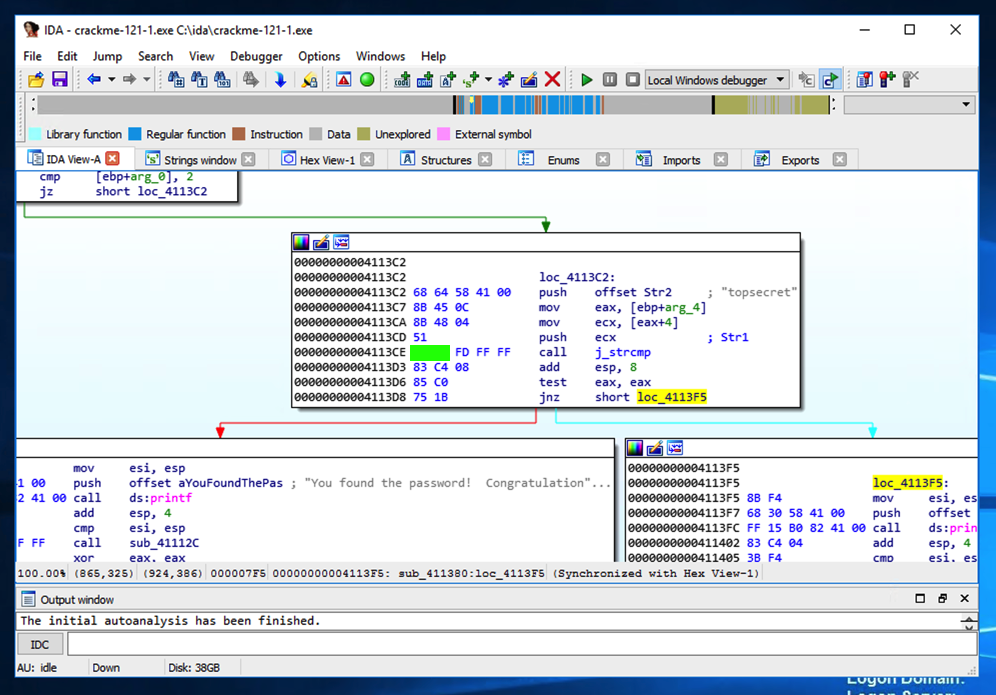The height and width of the screenshot is (695, 996).
Task: Click the red X delete icon
Action: (552, 80)
